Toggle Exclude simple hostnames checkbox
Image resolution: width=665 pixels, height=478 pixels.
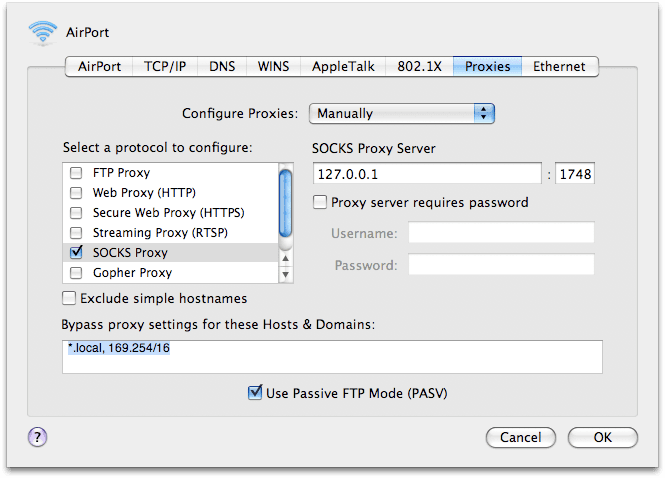pyautogui.click(x=69, y=298)
